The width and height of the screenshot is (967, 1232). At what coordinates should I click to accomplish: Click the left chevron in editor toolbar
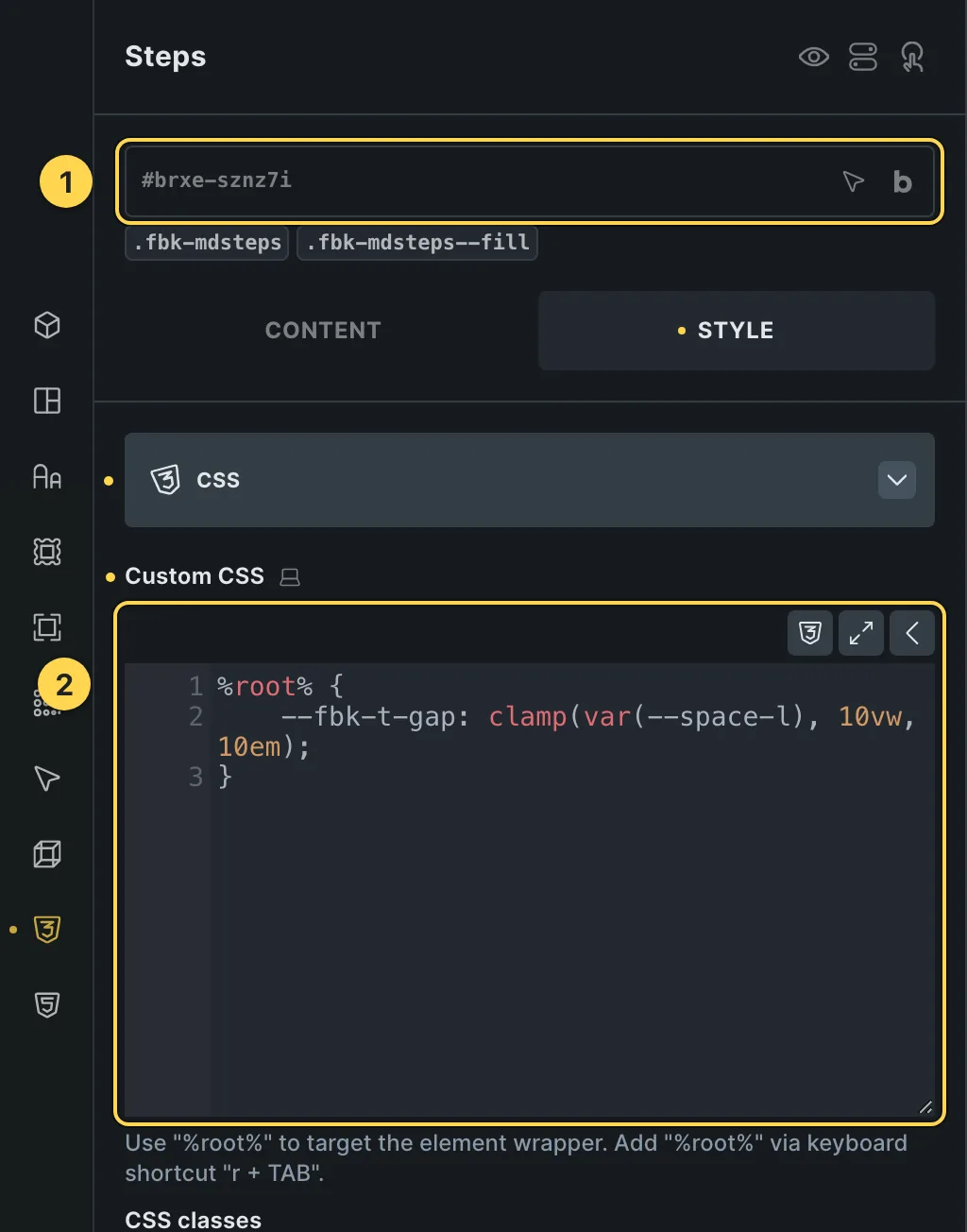point(912,633)
